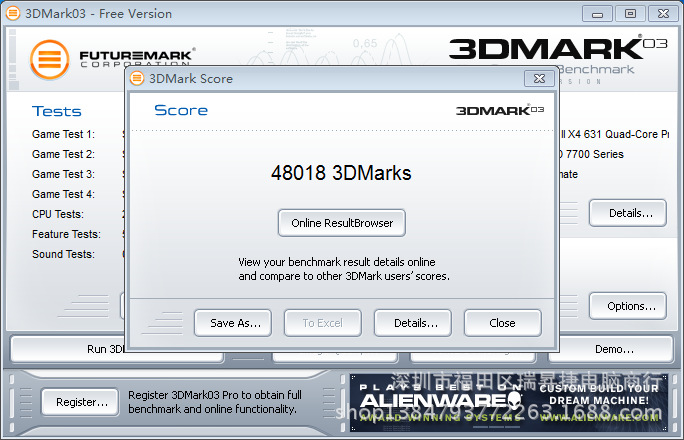
Task: Click the 3DMARK03 logo in the score dialog
Action: 500,110
